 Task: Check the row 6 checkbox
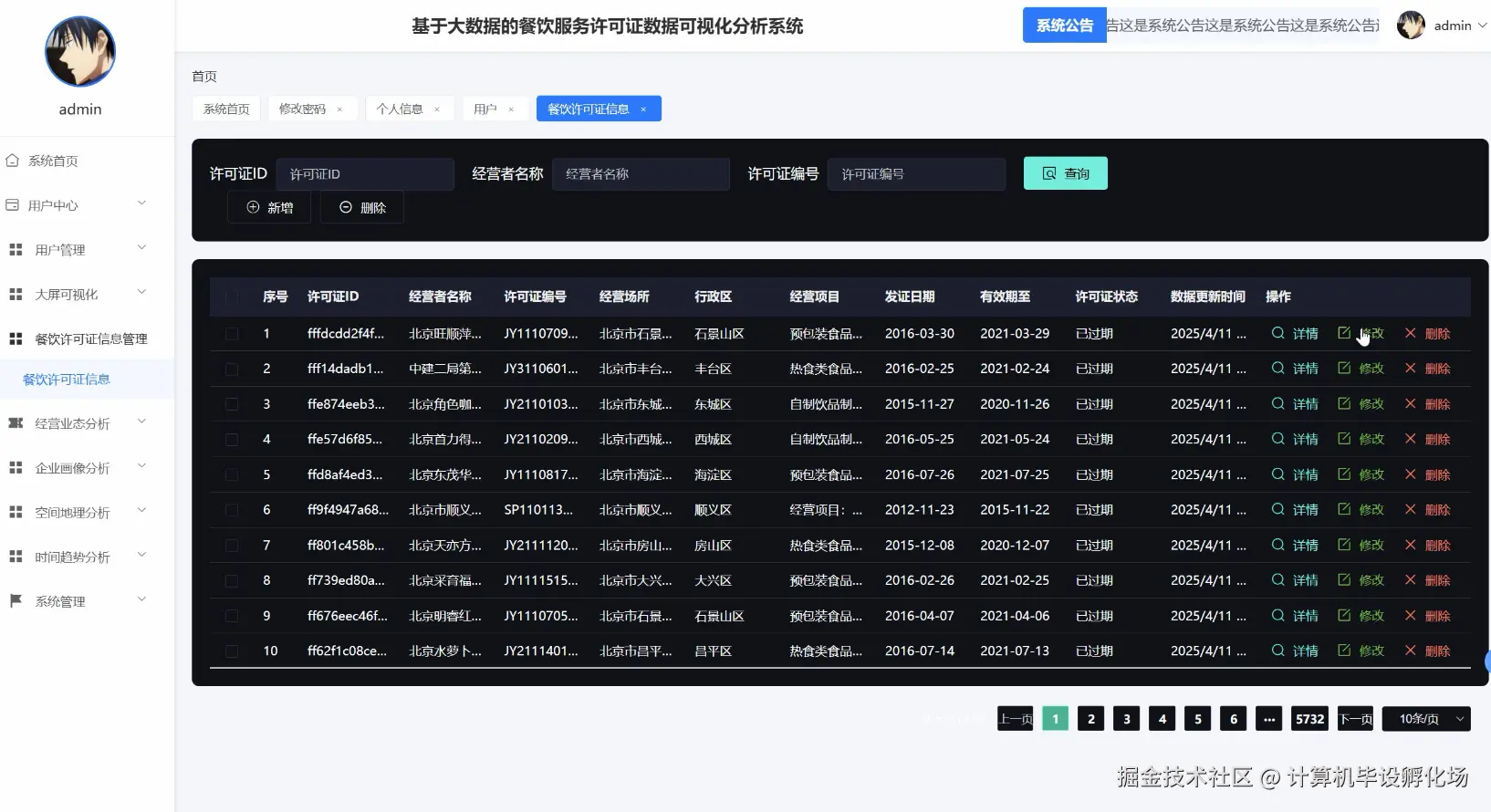click(x=232, y=510)
